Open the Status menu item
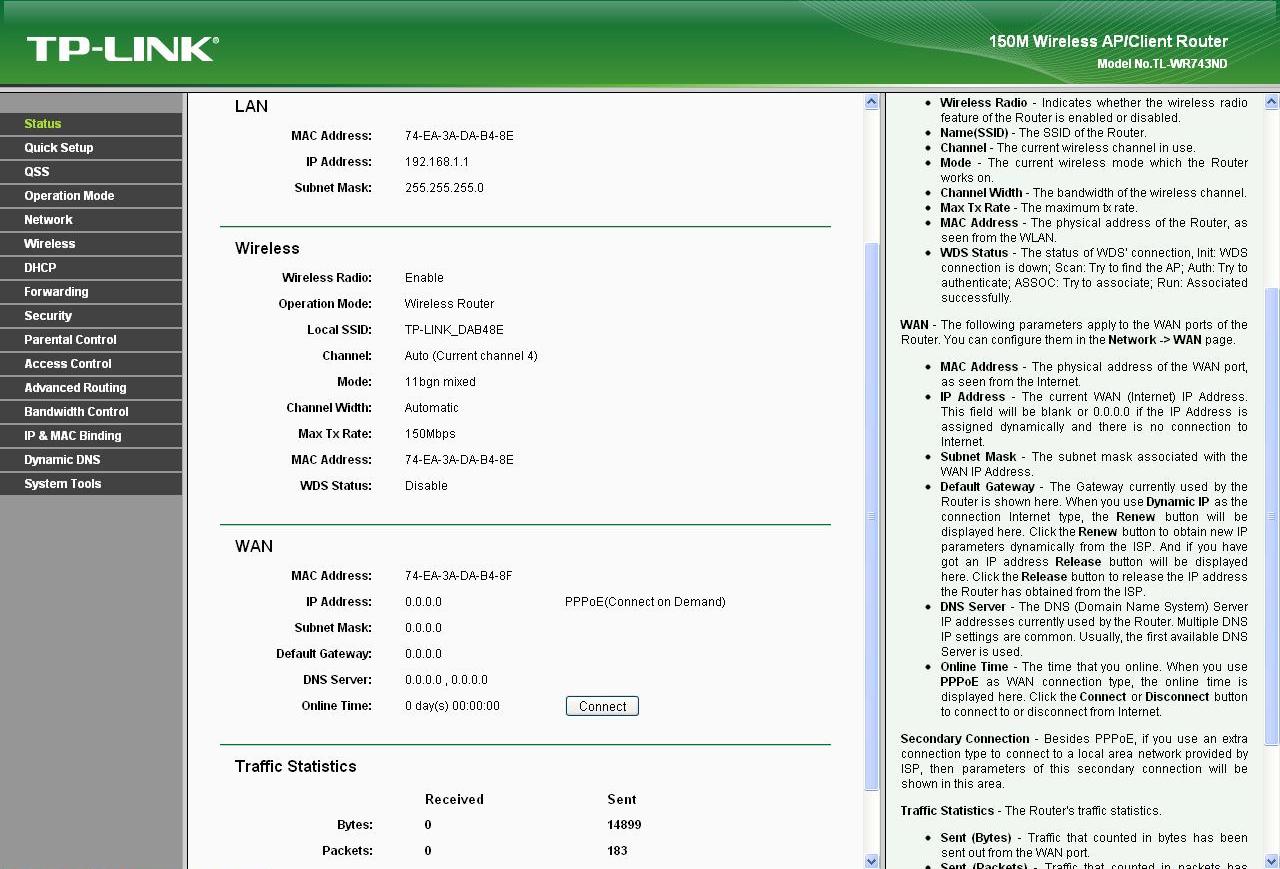 91,124
